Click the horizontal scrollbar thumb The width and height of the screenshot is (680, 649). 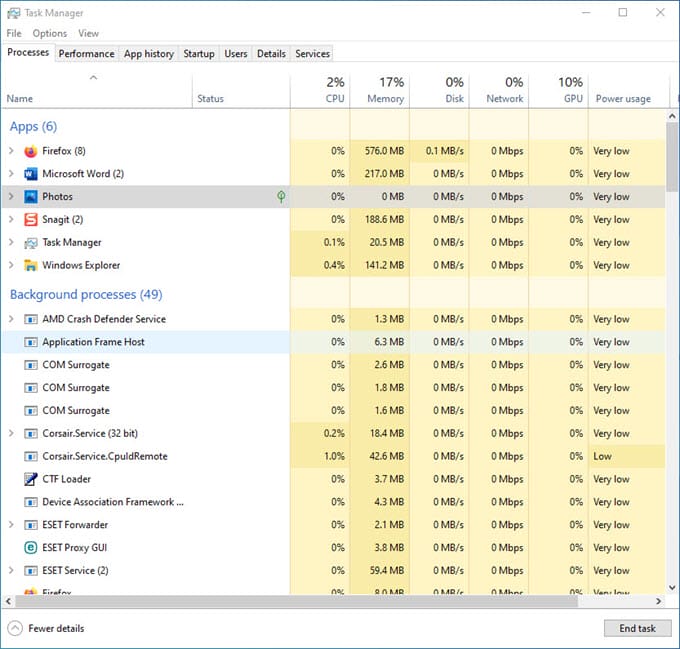[x=297, y=601]
